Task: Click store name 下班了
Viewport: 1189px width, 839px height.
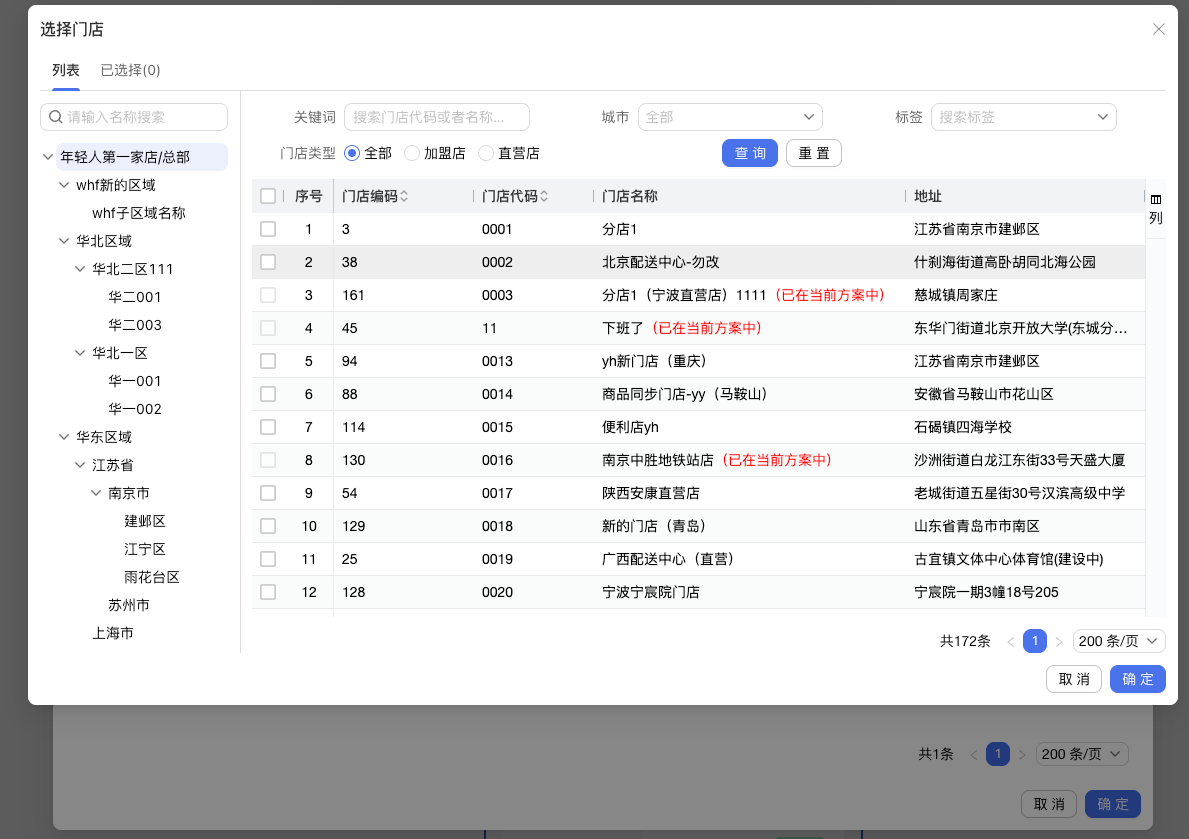Action: 623,328
